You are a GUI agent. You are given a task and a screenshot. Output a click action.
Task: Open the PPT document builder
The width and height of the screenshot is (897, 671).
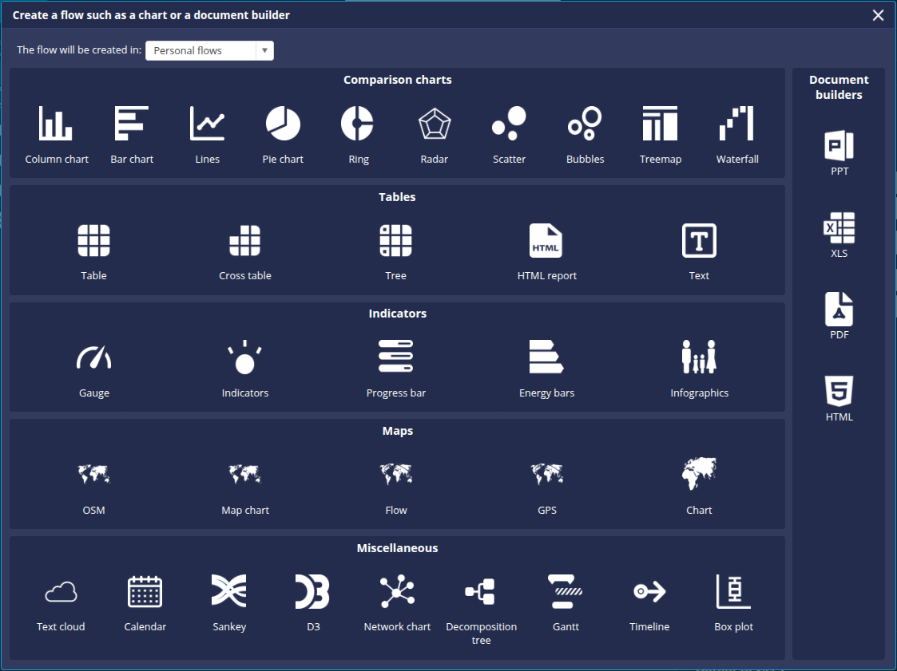click(x=839, y=146)
